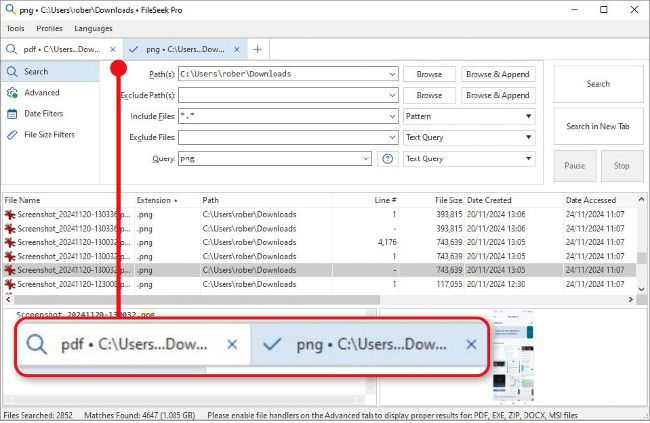Image resolution: width=650 pixels, height=423 pixels.
Task: Close the pdf search tab
Action: pyautogui.click(x=113, y=49)
